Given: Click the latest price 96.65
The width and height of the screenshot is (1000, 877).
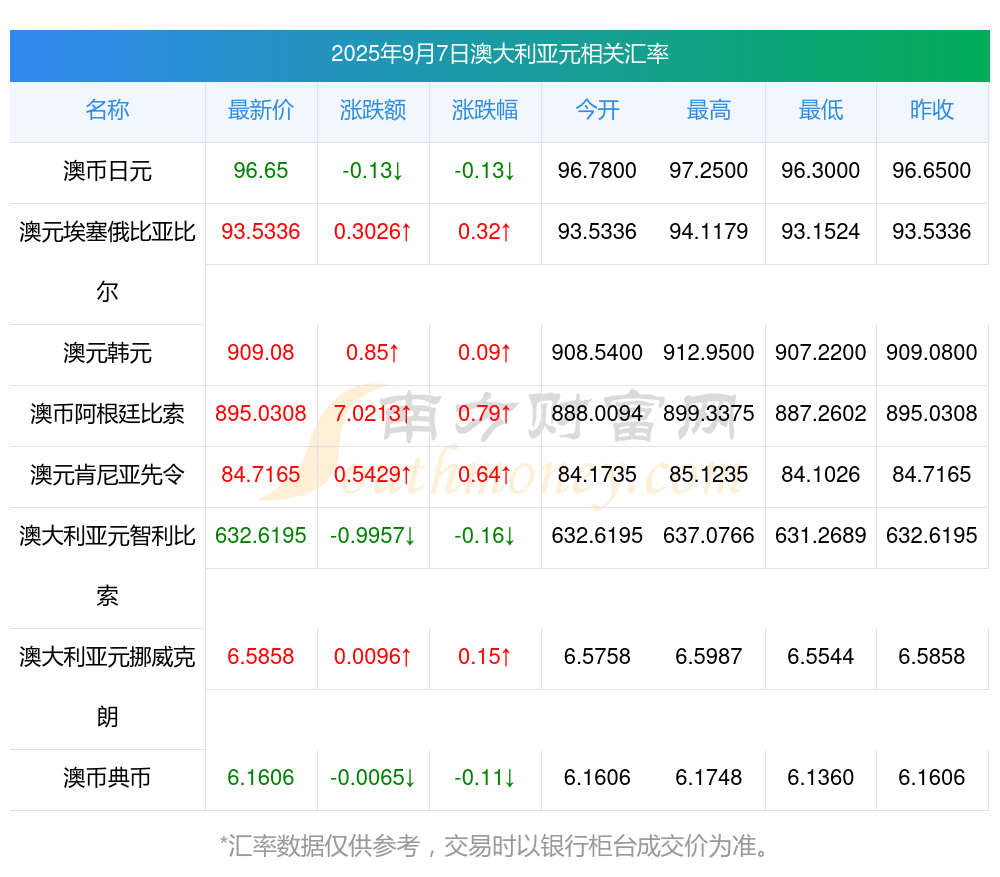Looking at the screenshot, I should click(x=261, y=171).
